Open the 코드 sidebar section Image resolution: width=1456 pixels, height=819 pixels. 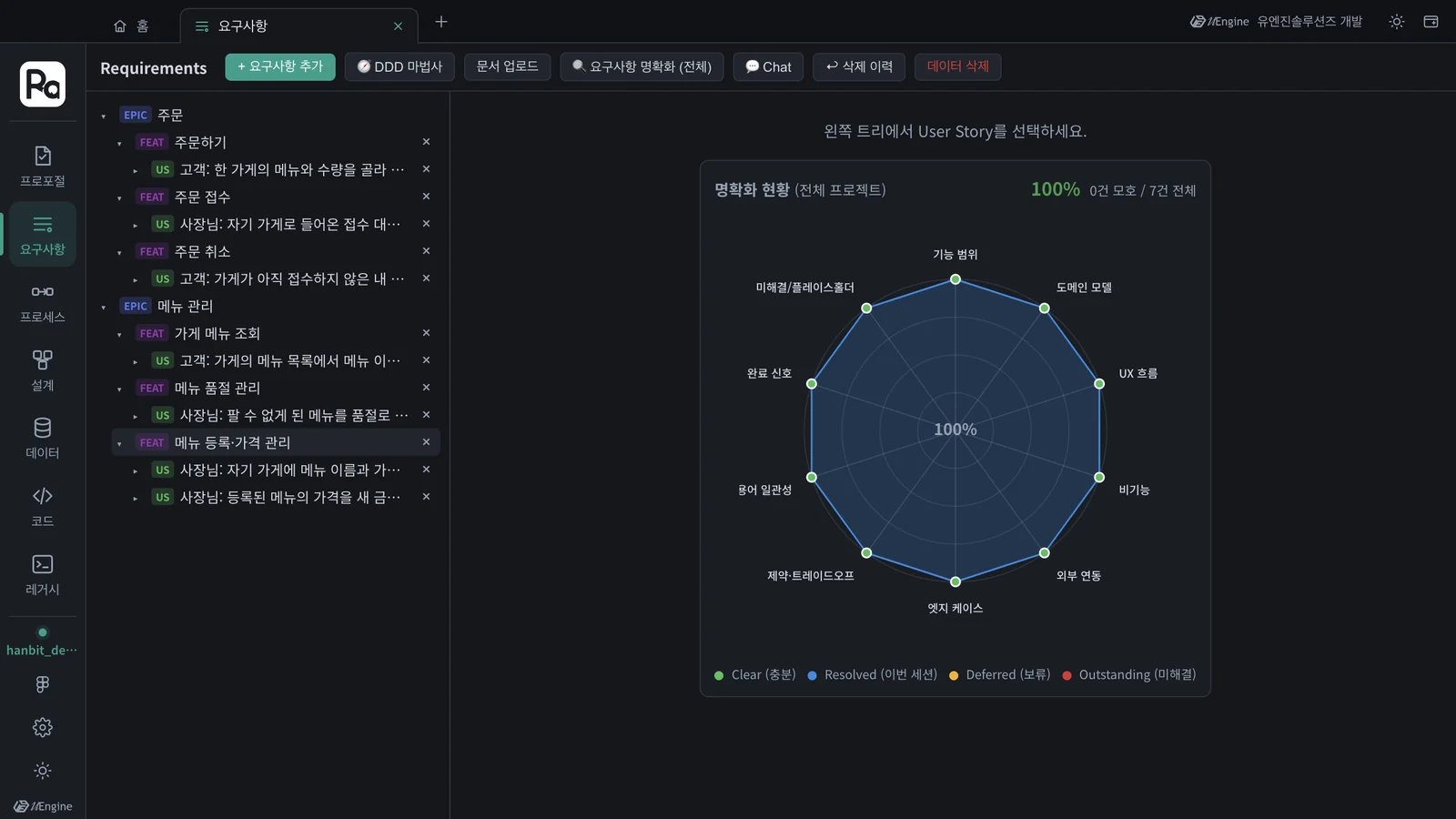coord(43,506)
